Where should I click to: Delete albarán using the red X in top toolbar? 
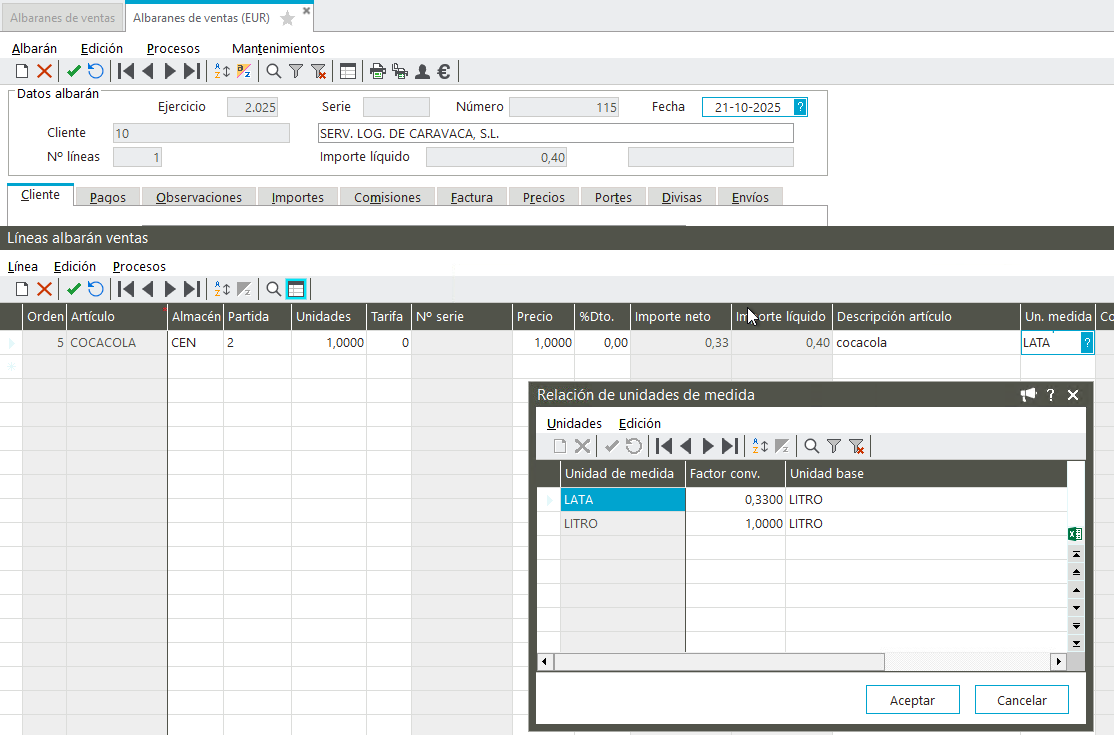click(x=44, y=71)
